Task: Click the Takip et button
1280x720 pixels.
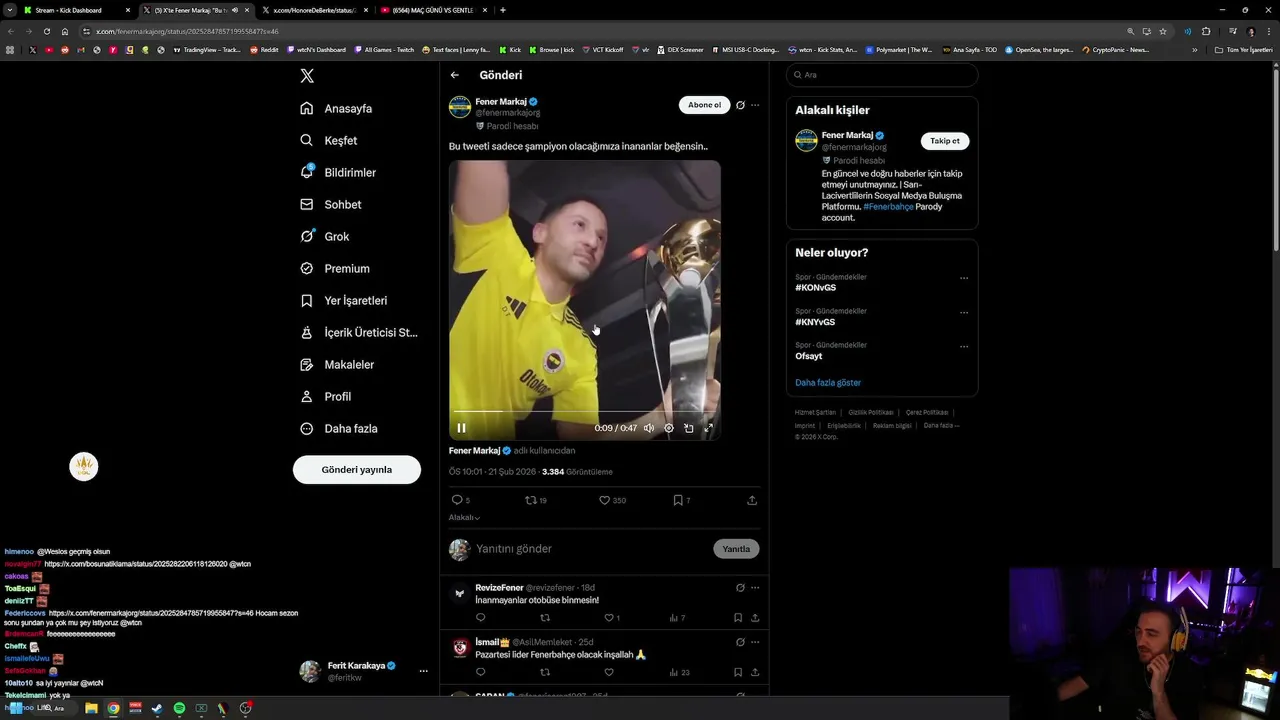Action: tap(945, 141)
